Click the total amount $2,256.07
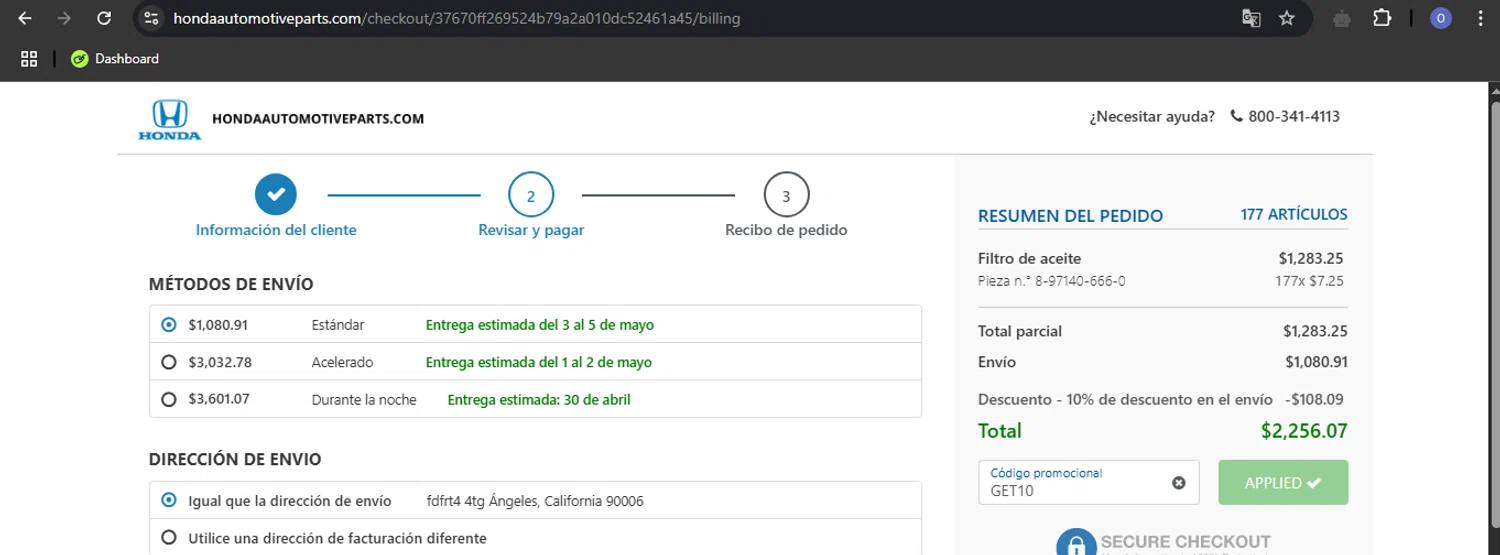1500x555 pixels. [1304, 432]
